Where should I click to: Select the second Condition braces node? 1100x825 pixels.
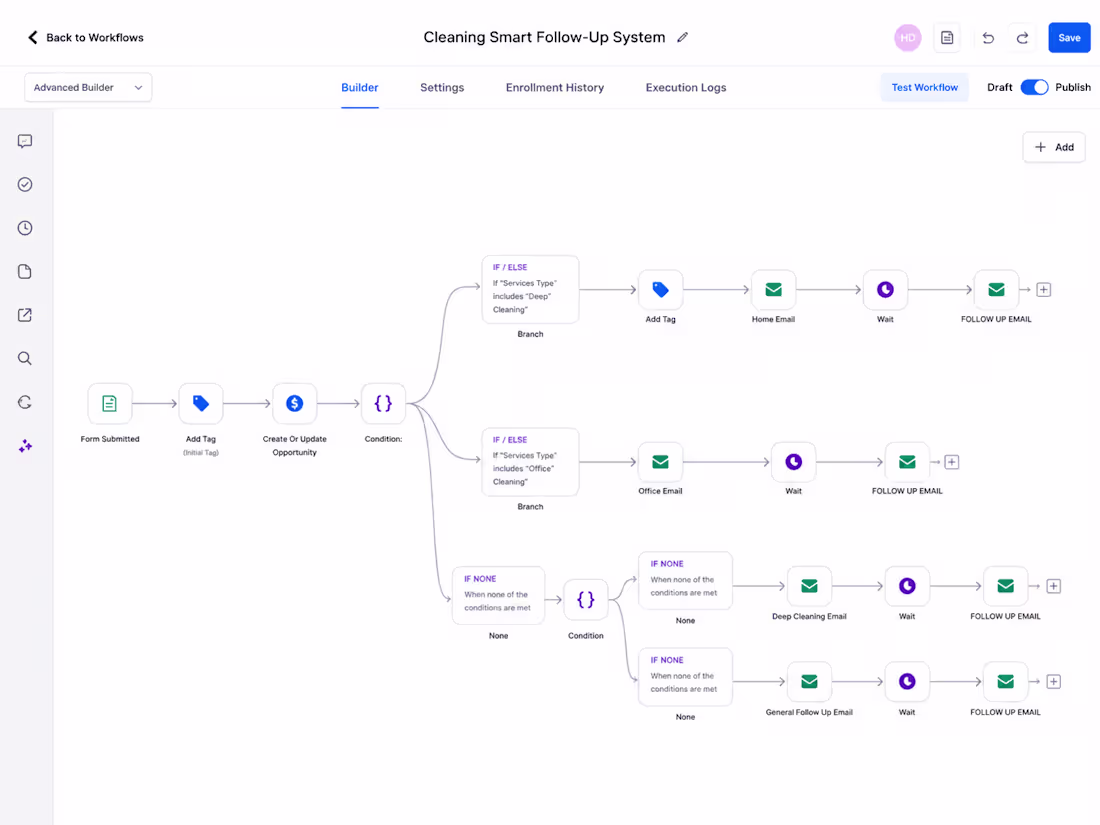[x=586, y=599]
